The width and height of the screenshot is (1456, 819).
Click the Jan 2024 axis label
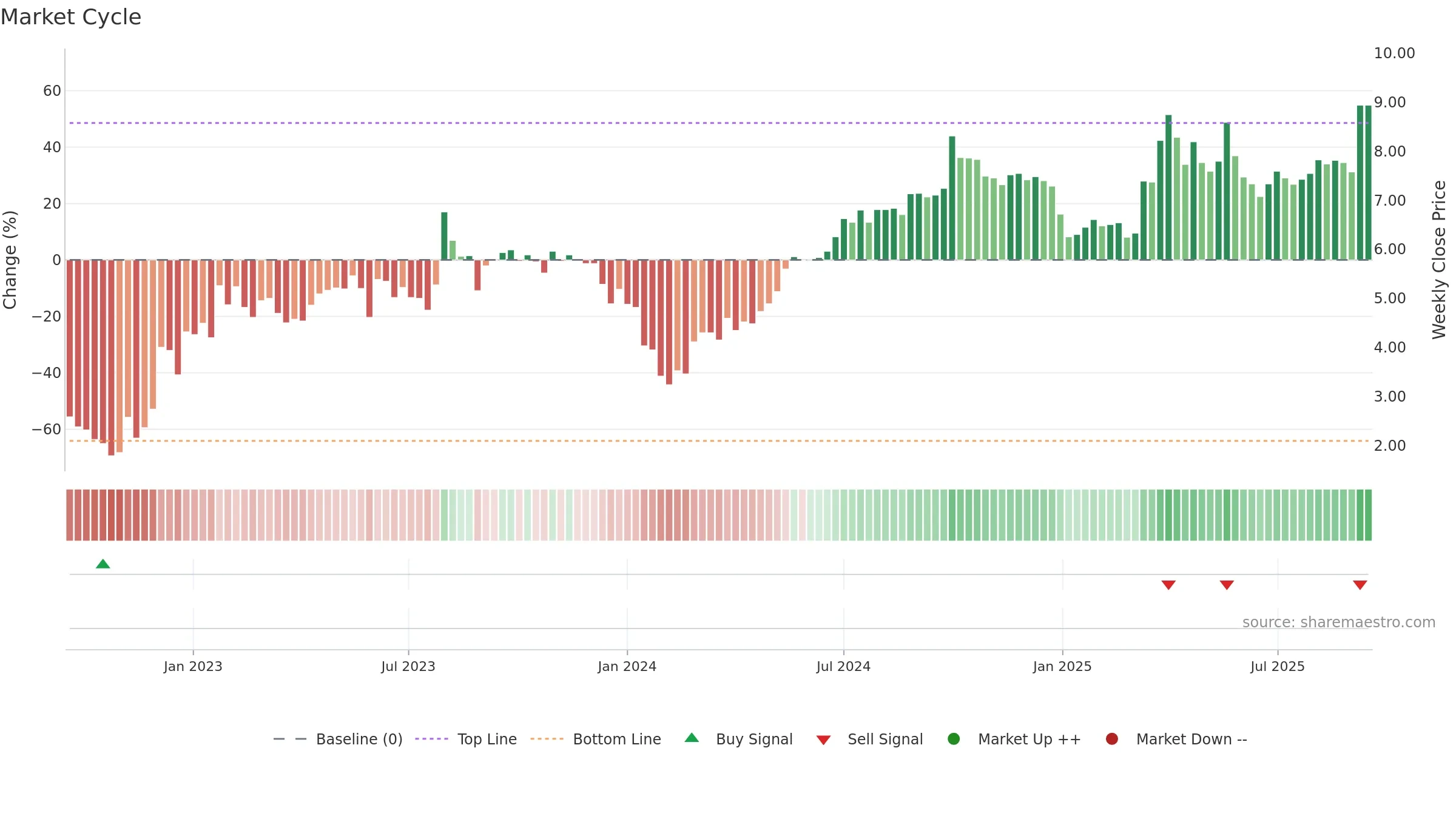(627, 666)
